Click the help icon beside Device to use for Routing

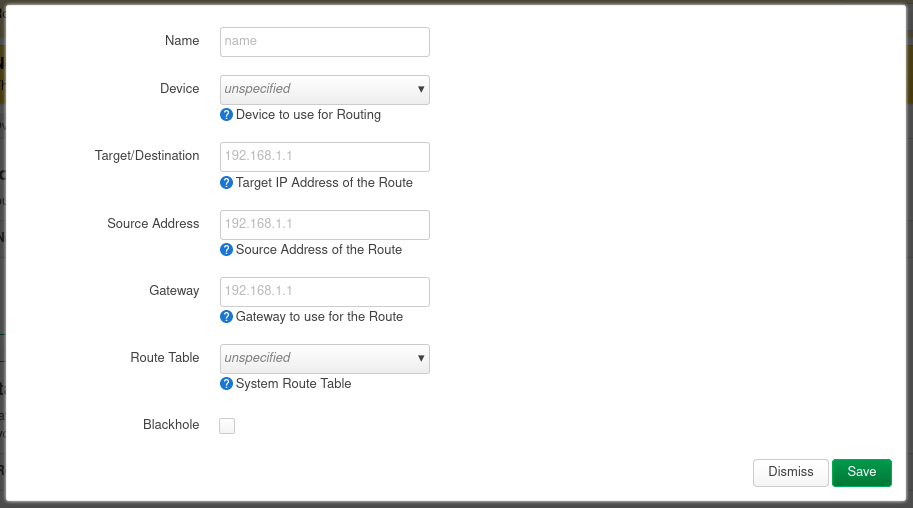point(227,115)
